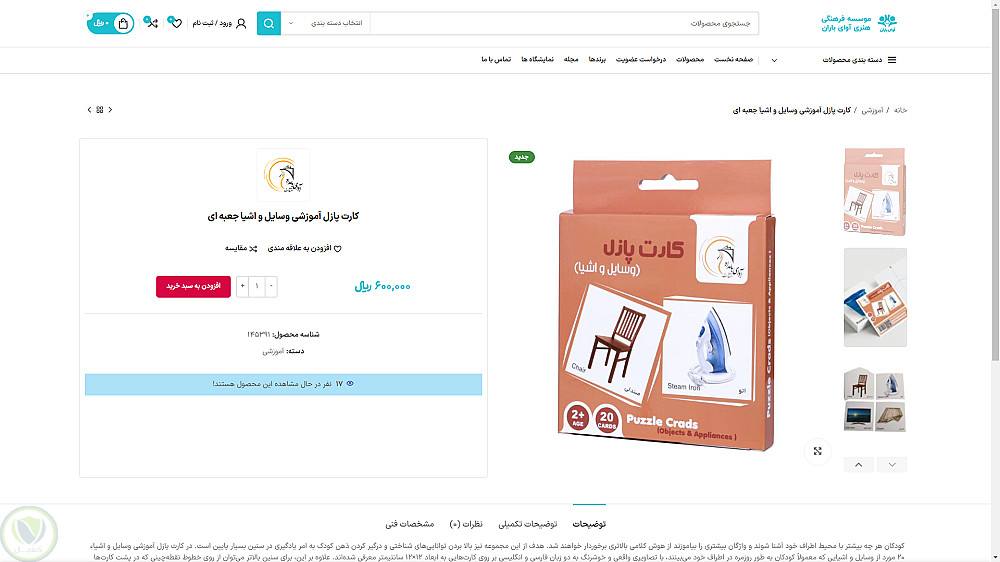
Task: Click مقایسه to compare this product
Action: (241, 248)
